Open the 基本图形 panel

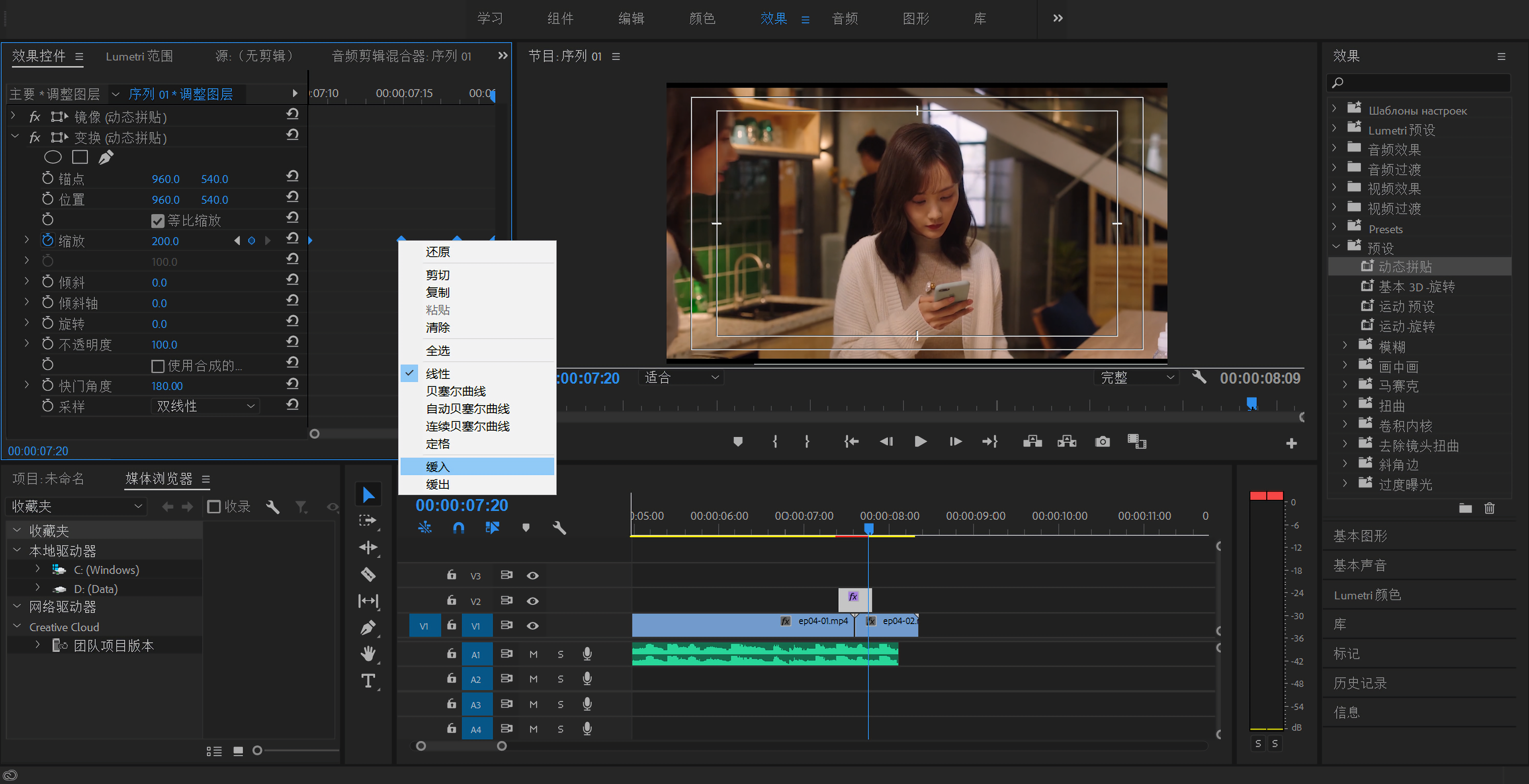pyautogui.click(x=1360, y=536)
